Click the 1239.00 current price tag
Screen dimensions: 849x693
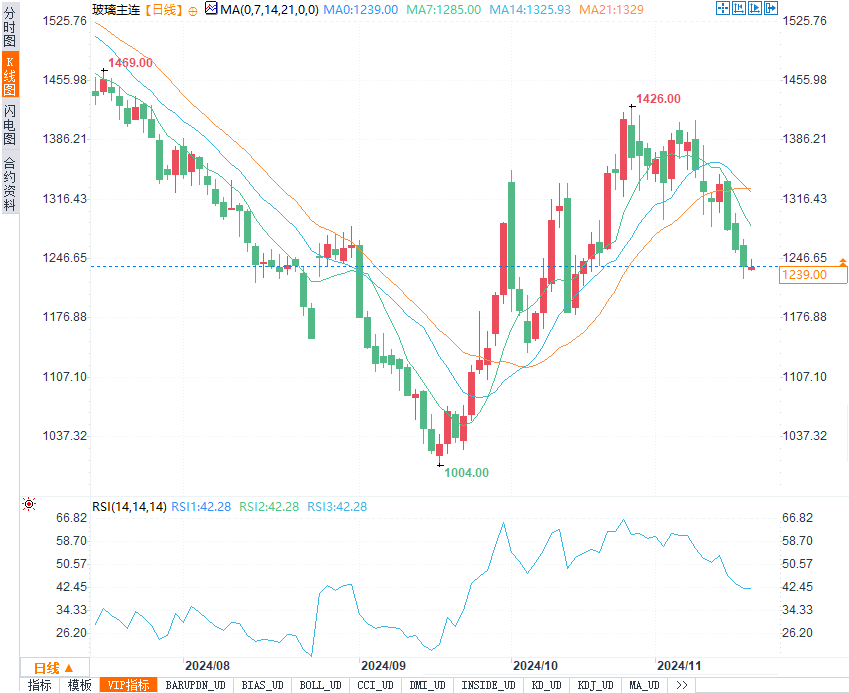pyautogui.click(x=804, y=275)
